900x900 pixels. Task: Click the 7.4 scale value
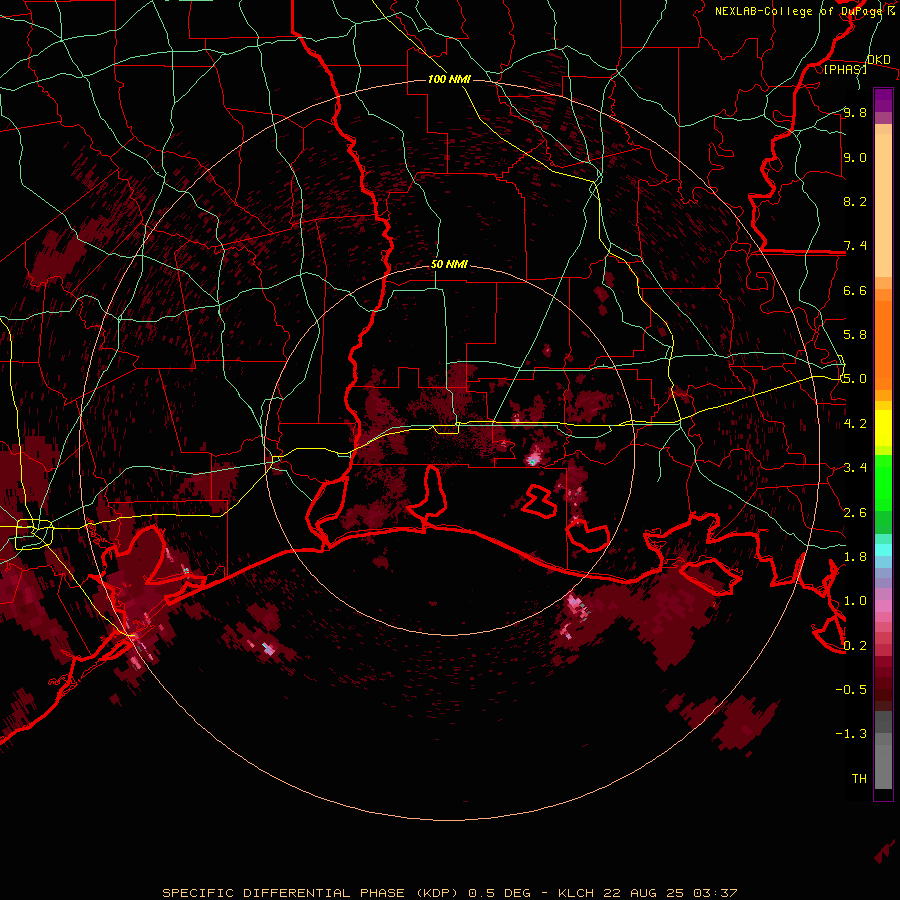pos(855,246)
